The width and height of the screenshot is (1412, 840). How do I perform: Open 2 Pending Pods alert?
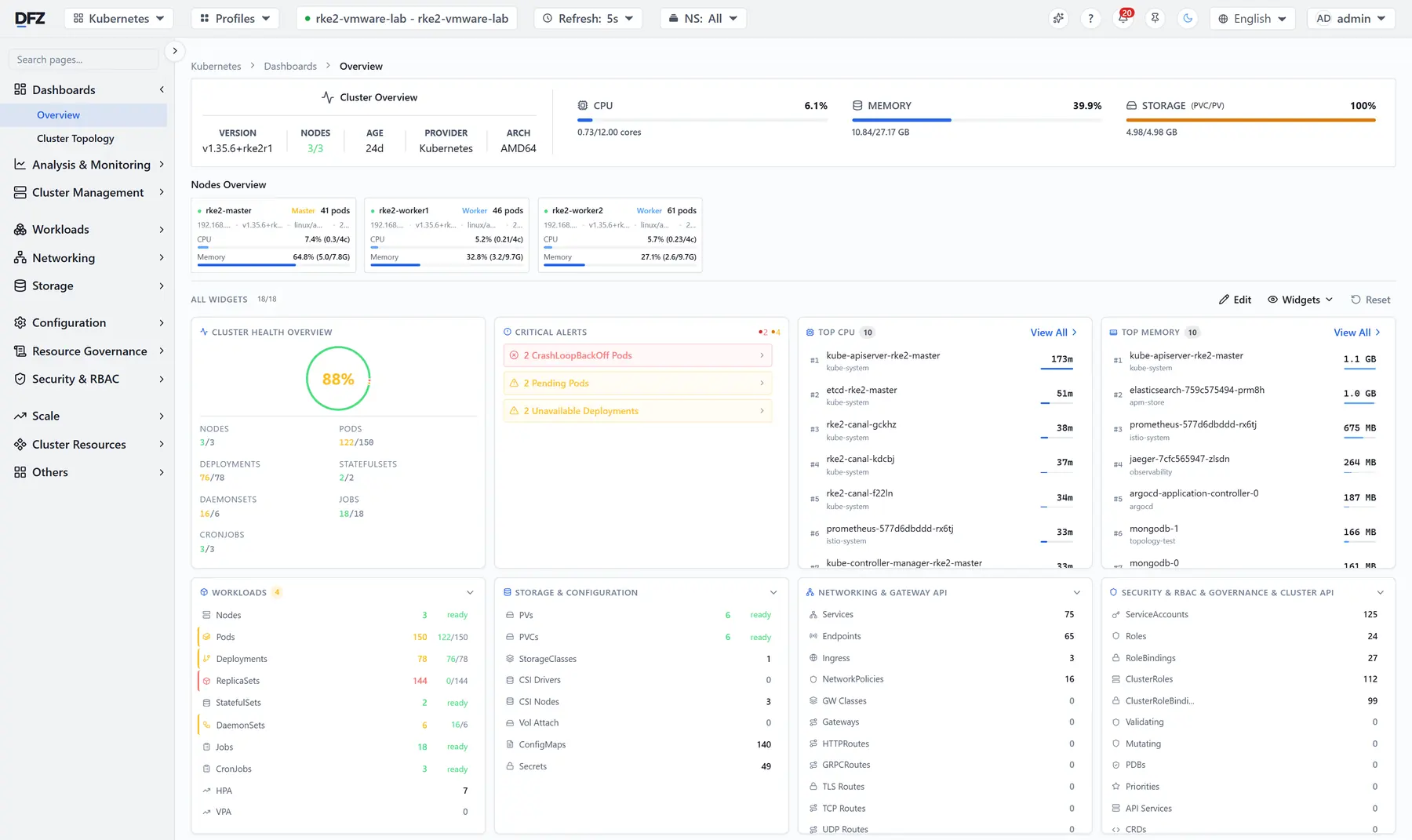coord(638,383)
